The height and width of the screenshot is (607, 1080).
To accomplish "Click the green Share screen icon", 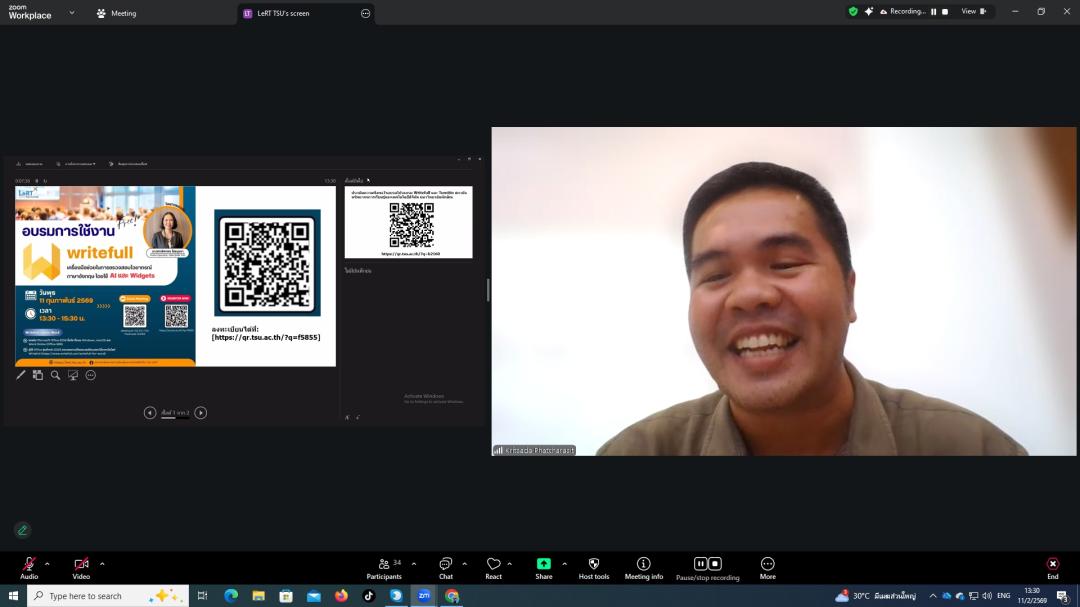I will pyautogui.click(x=543, y=564).
